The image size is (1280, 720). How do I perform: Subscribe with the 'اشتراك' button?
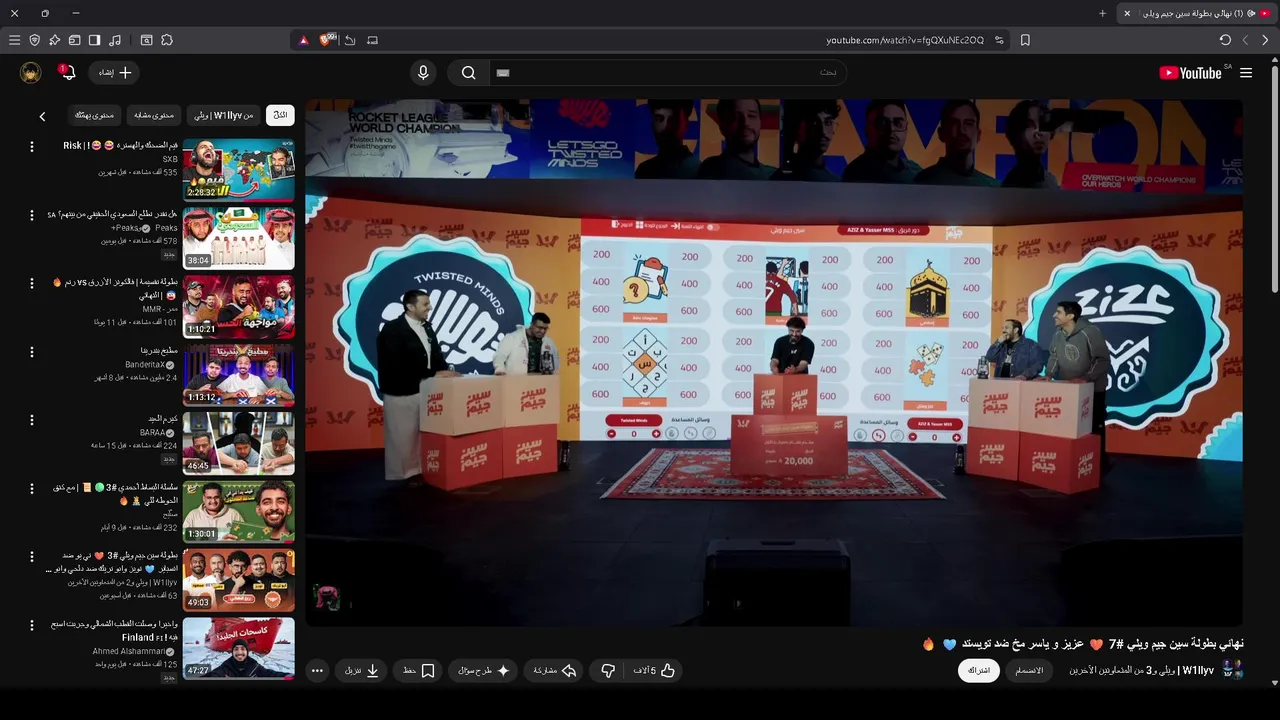[x=979, y=670]
